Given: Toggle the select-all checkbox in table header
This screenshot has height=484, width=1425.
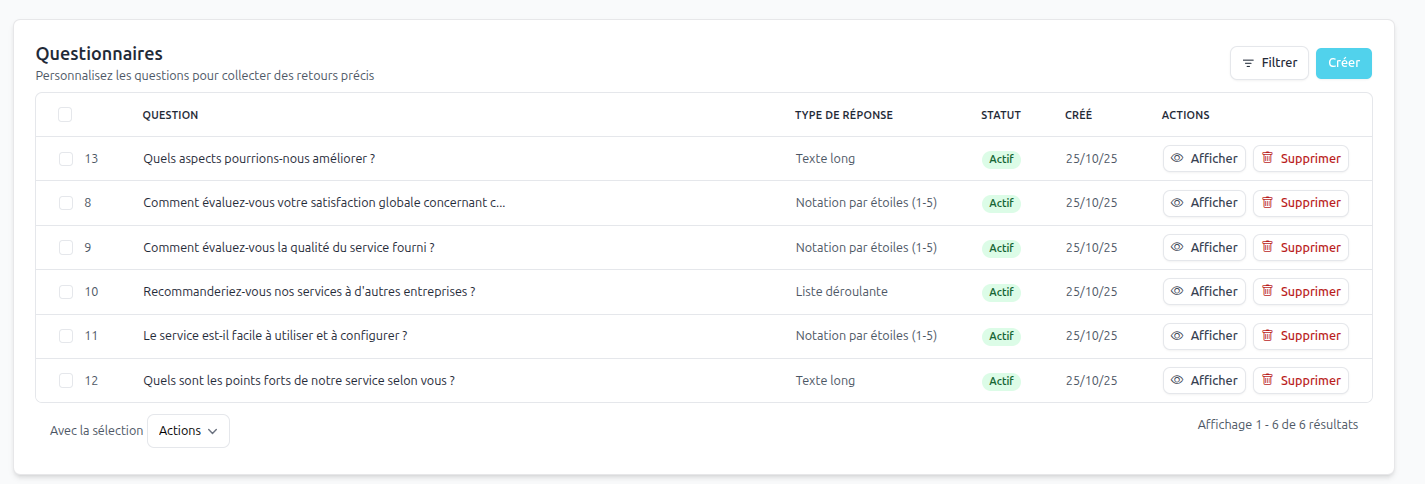Looking at the screenshot, I should click(x=65, y=115).
